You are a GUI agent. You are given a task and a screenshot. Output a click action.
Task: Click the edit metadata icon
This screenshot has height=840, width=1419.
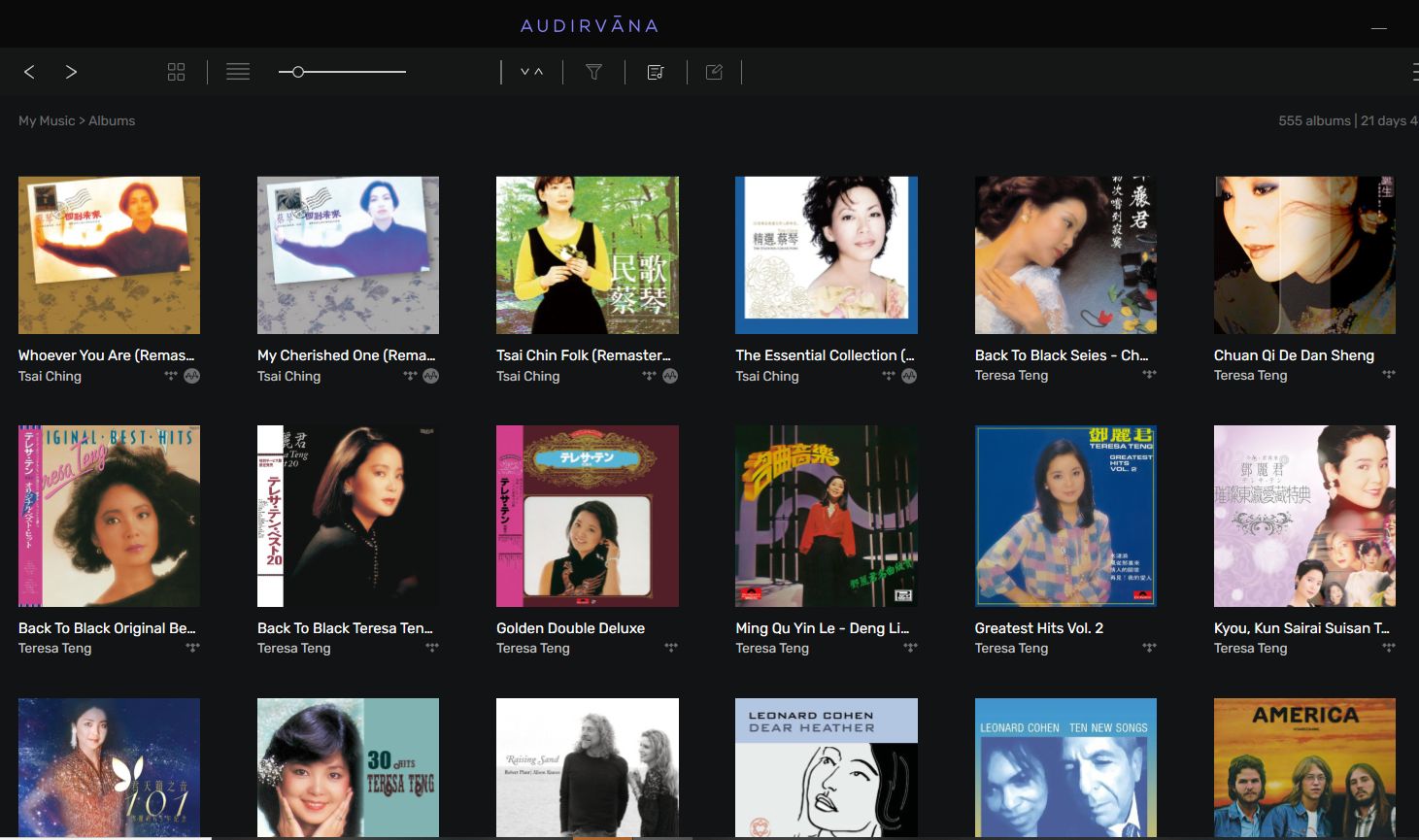pos(714,72)
